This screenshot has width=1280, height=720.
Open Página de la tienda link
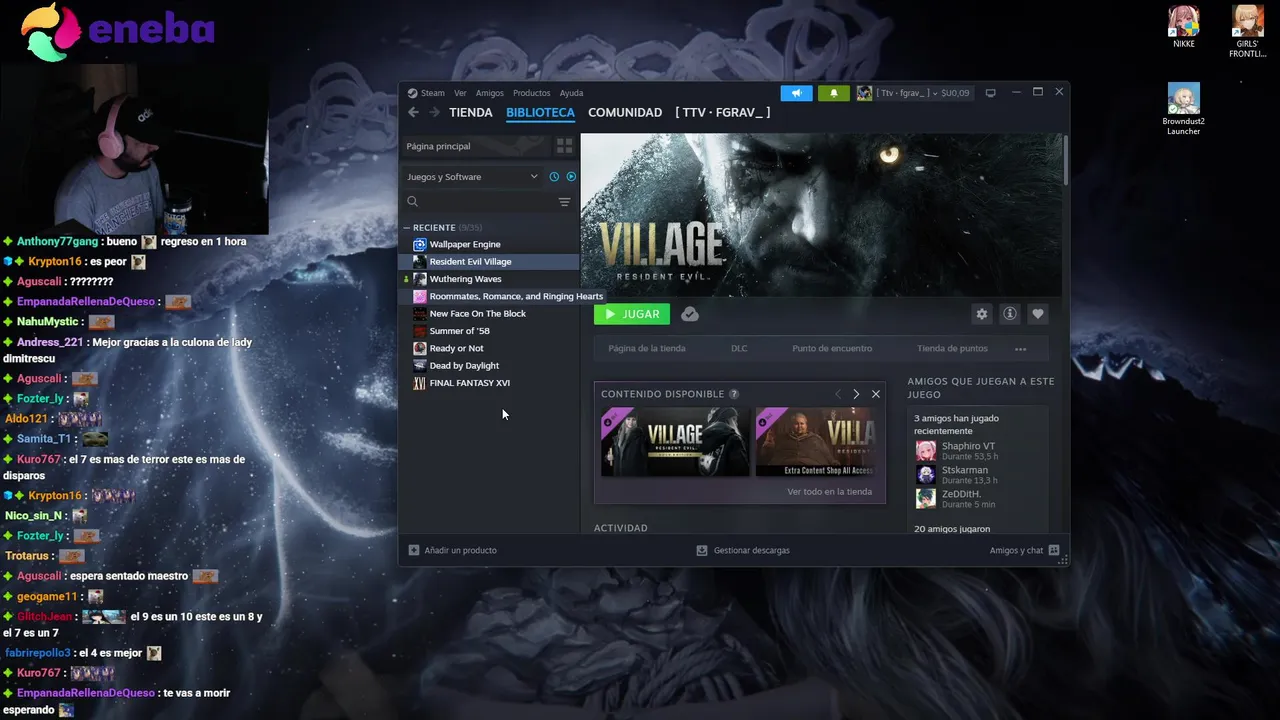pyautogui.click(x=647, y=349)
